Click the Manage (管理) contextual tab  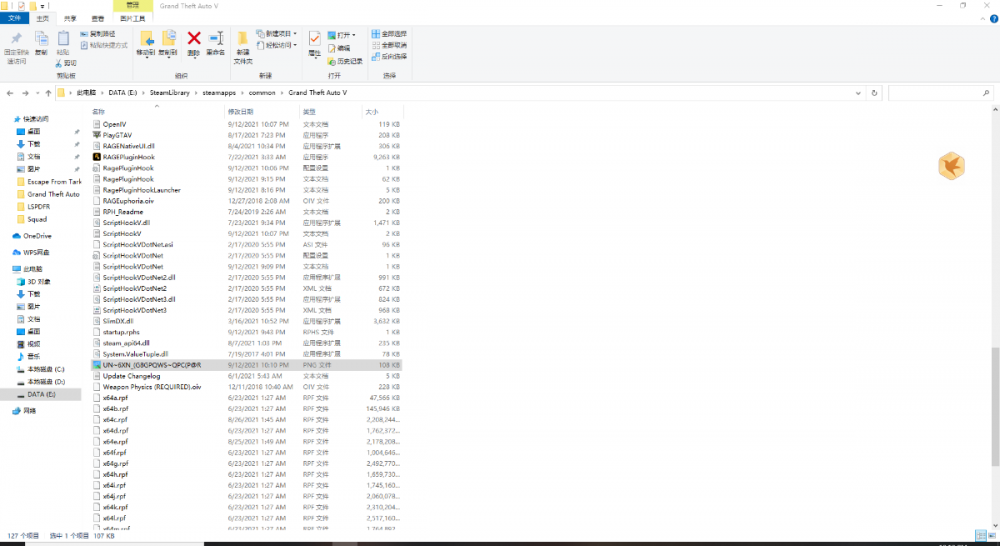[133, 5]
